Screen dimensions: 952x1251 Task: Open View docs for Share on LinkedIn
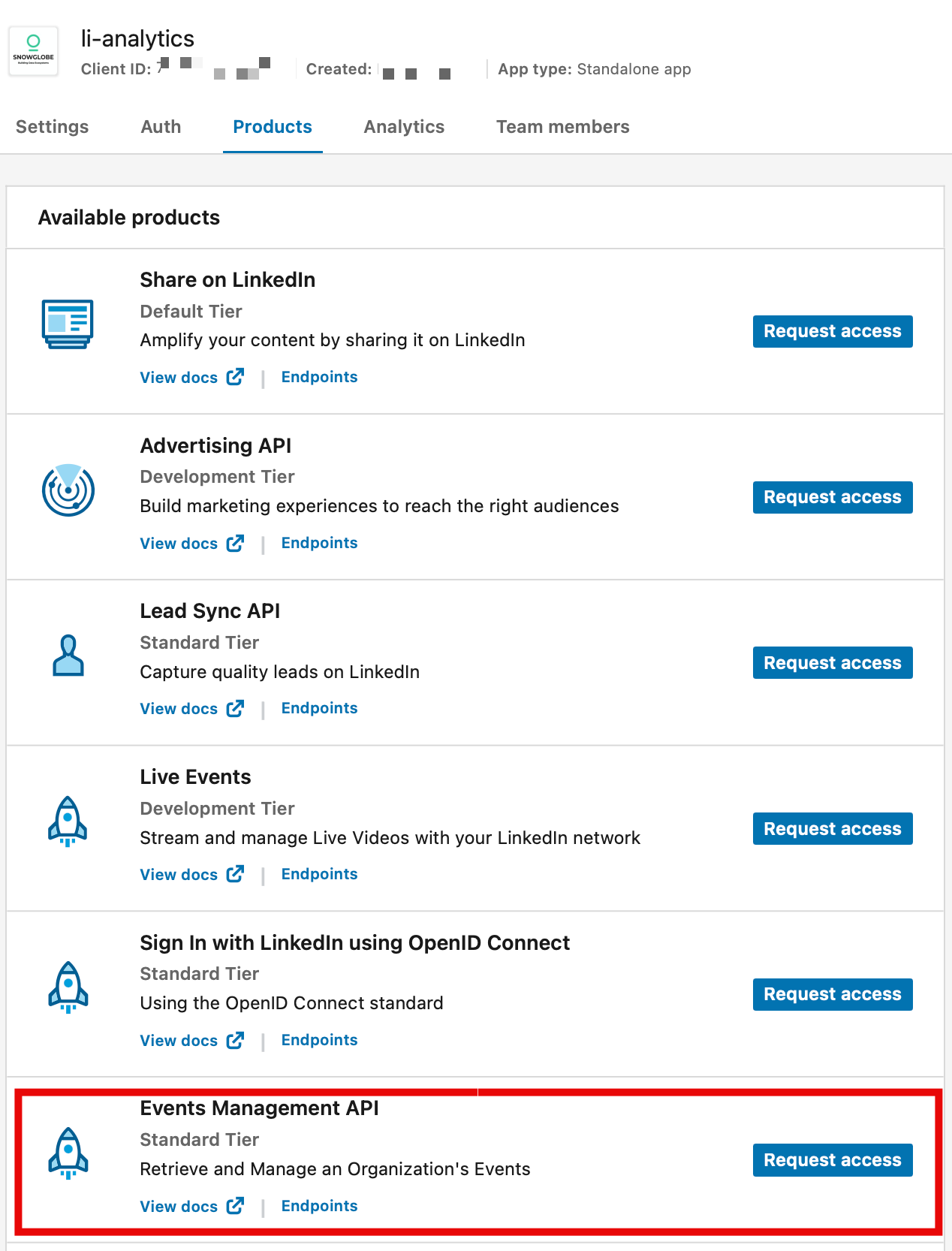pos(192,378)
